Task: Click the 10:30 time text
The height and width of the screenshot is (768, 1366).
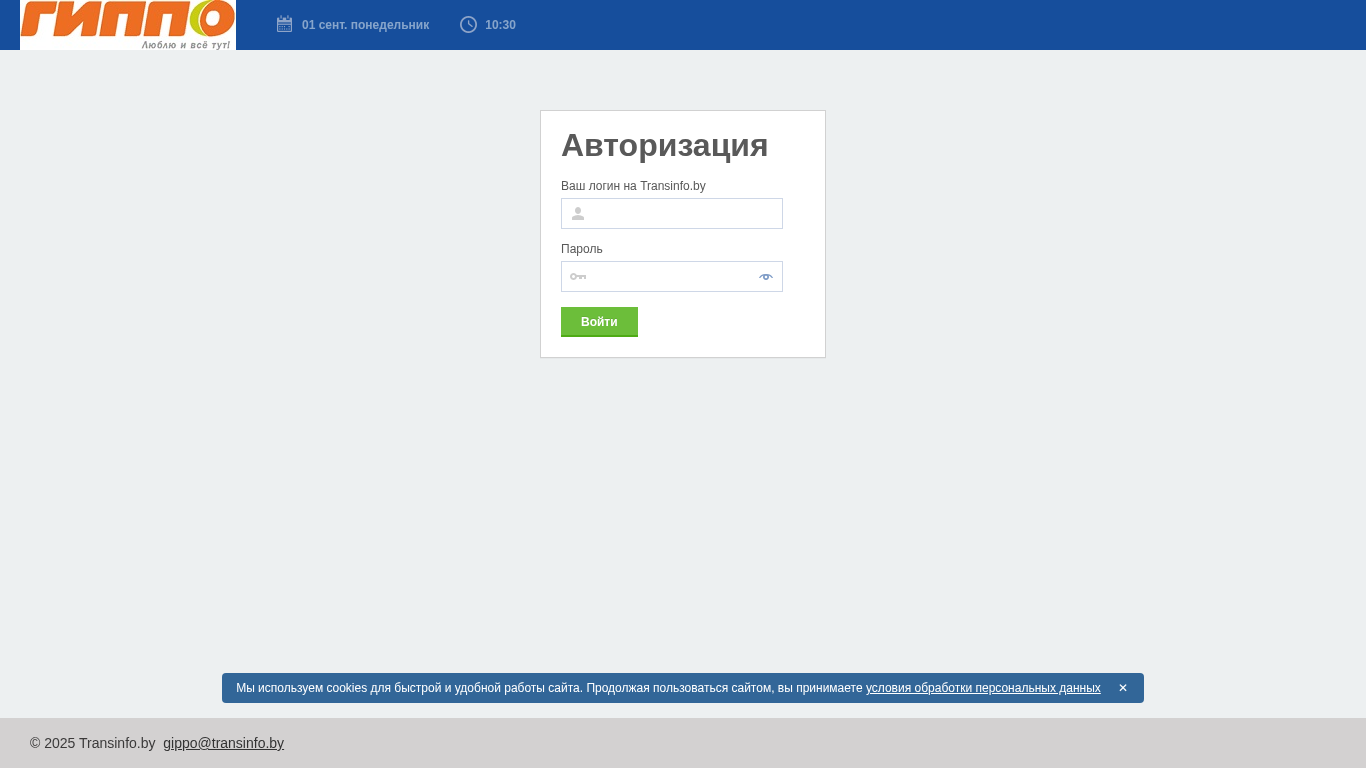Action: point(501,25)
